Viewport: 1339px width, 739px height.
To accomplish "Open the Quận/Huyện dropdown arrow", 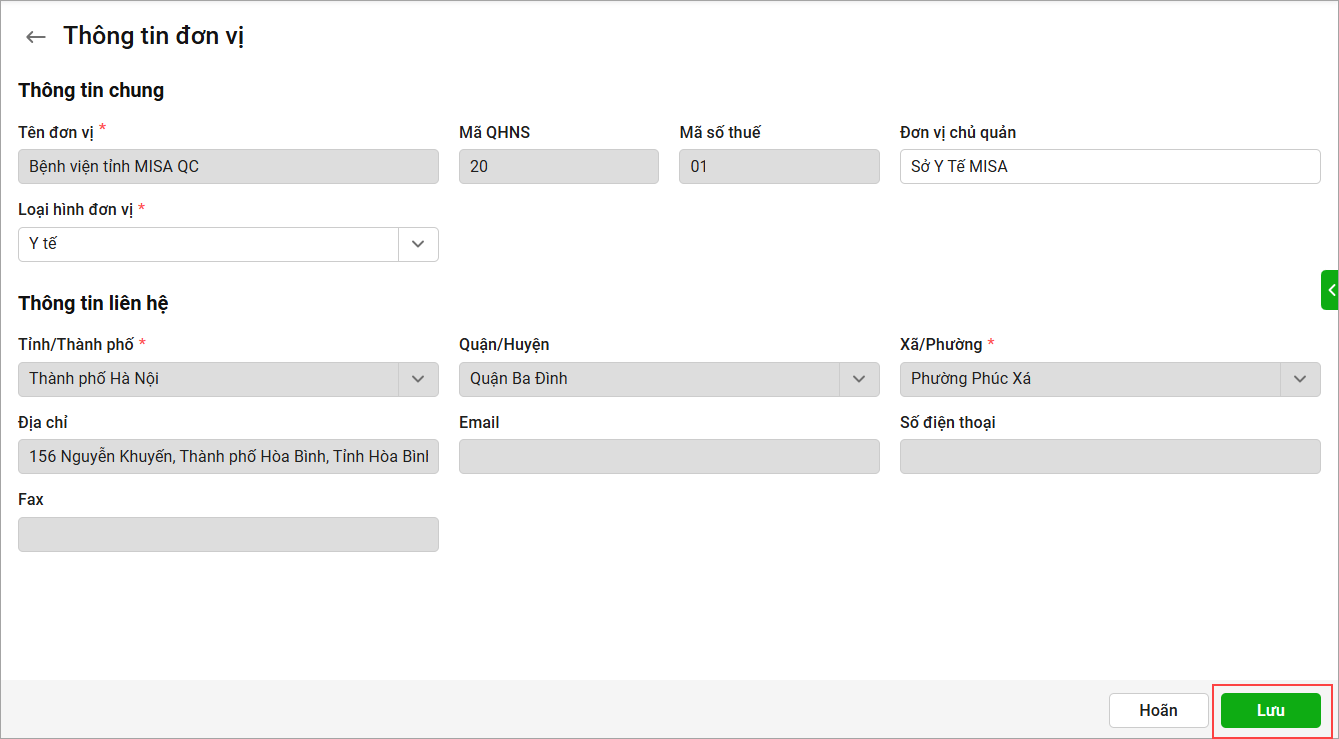I will (859, 379).
